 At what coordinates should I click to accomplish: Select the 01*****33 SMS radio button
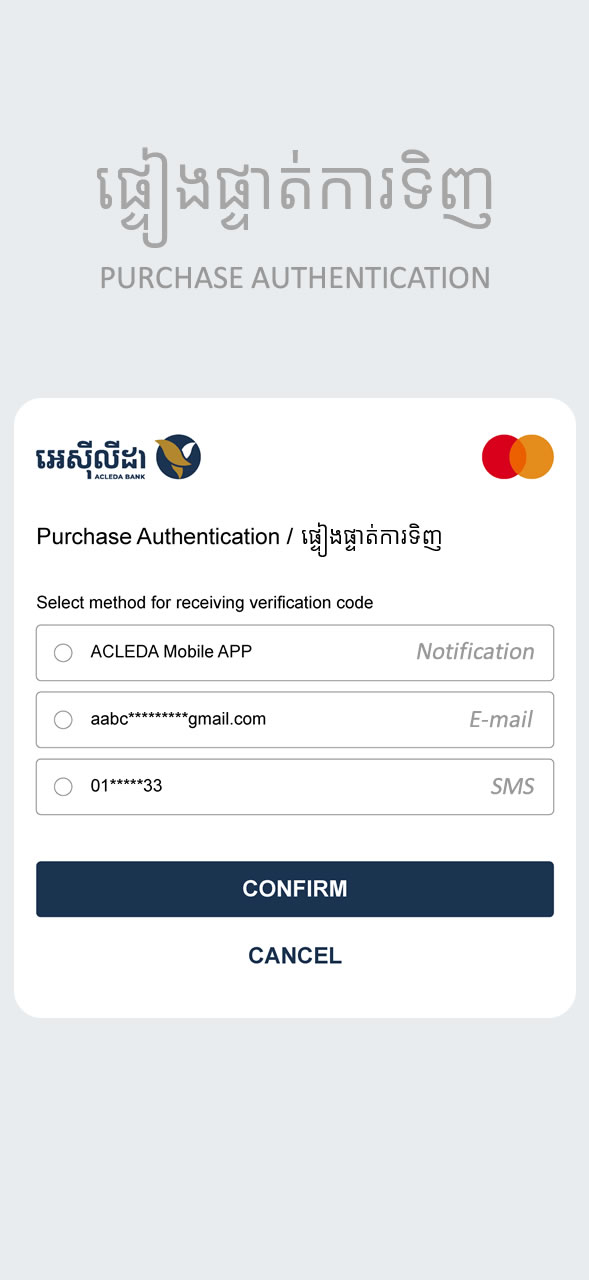(x=63, y=787)
